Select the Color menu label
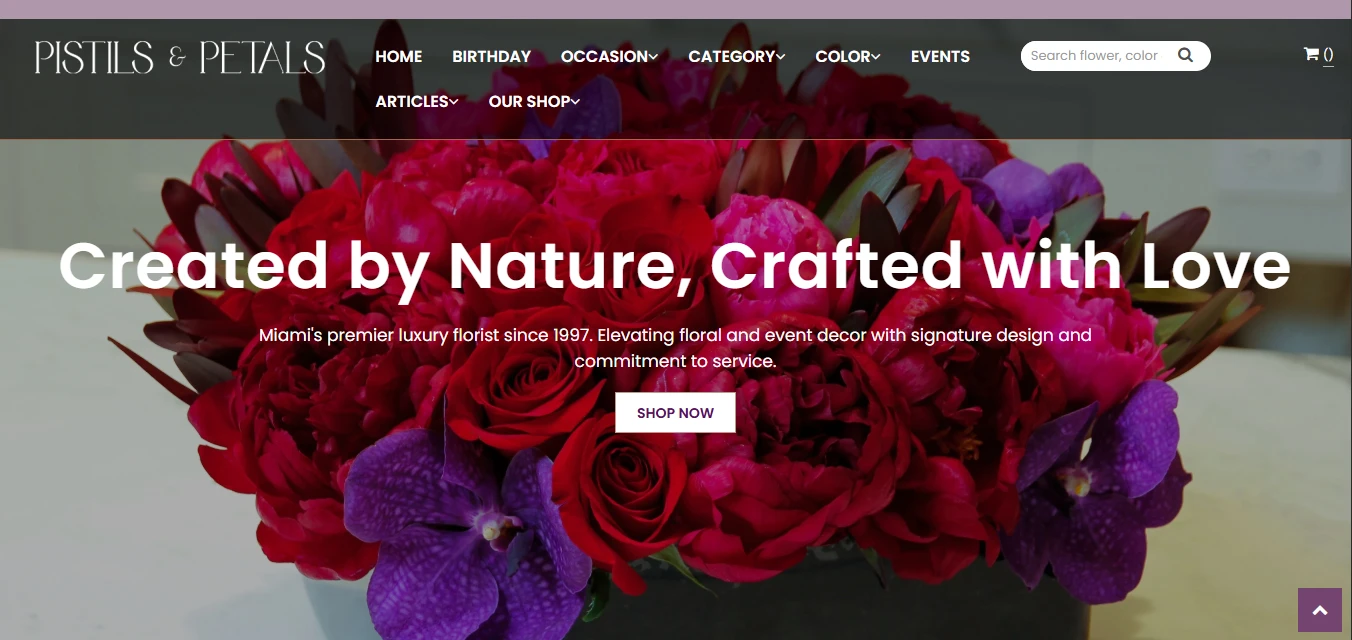 tap(843, 57)
